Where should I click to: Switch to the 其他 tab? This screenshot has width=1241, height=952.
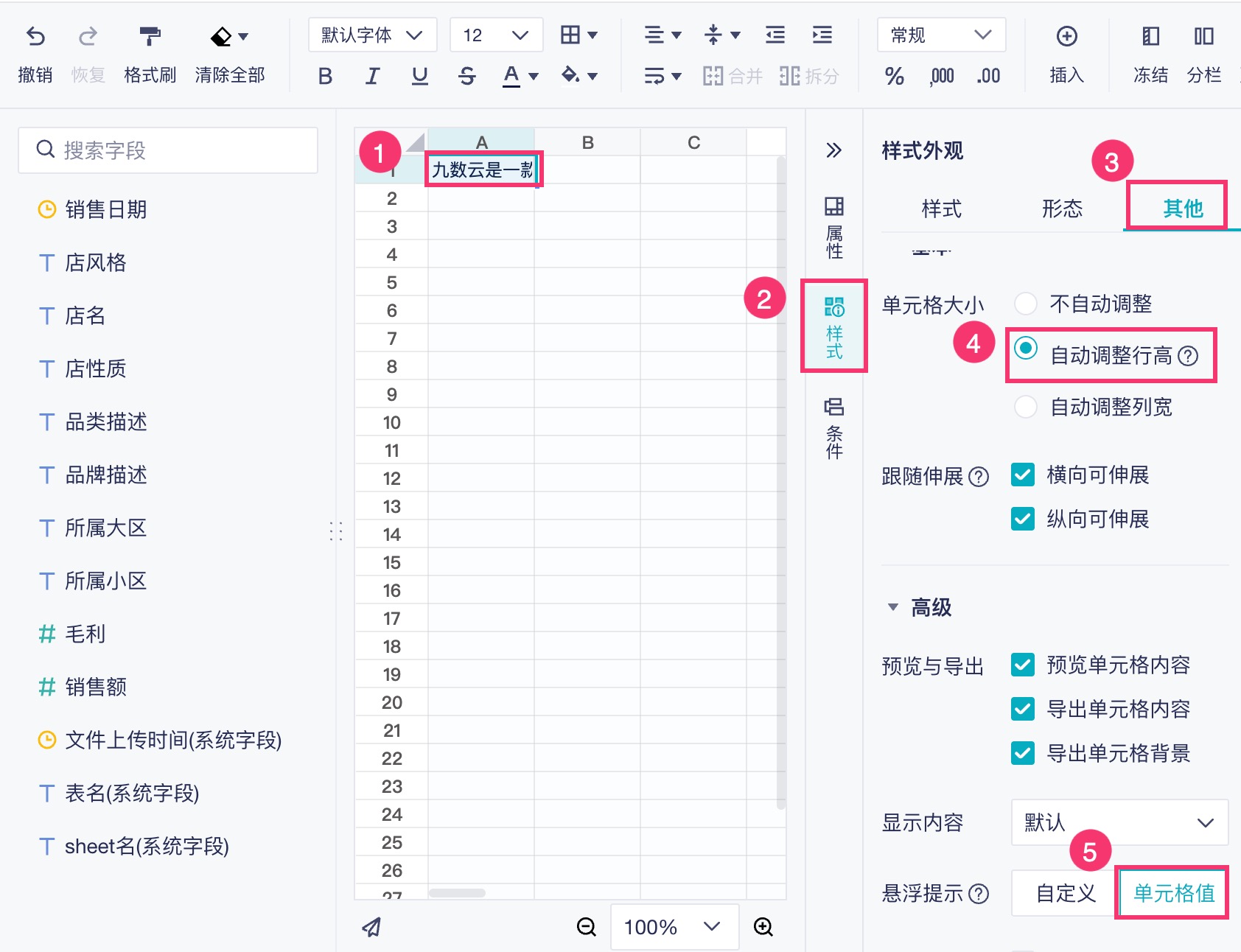[x=1183, y=209]
